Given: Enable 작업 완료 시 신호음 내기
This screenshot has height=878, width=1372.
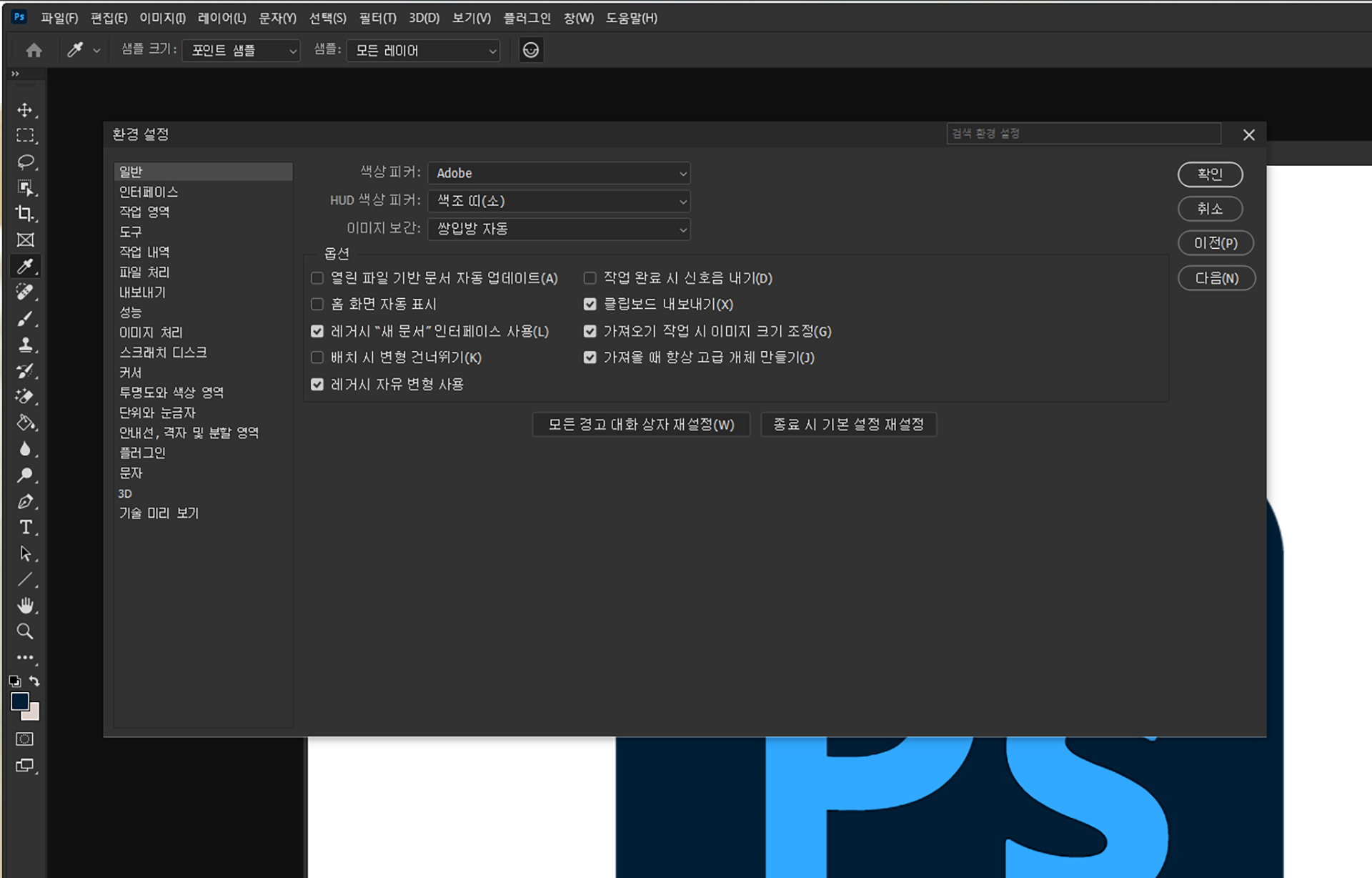Looking at the screenshot, I should [x=590, y=278].
